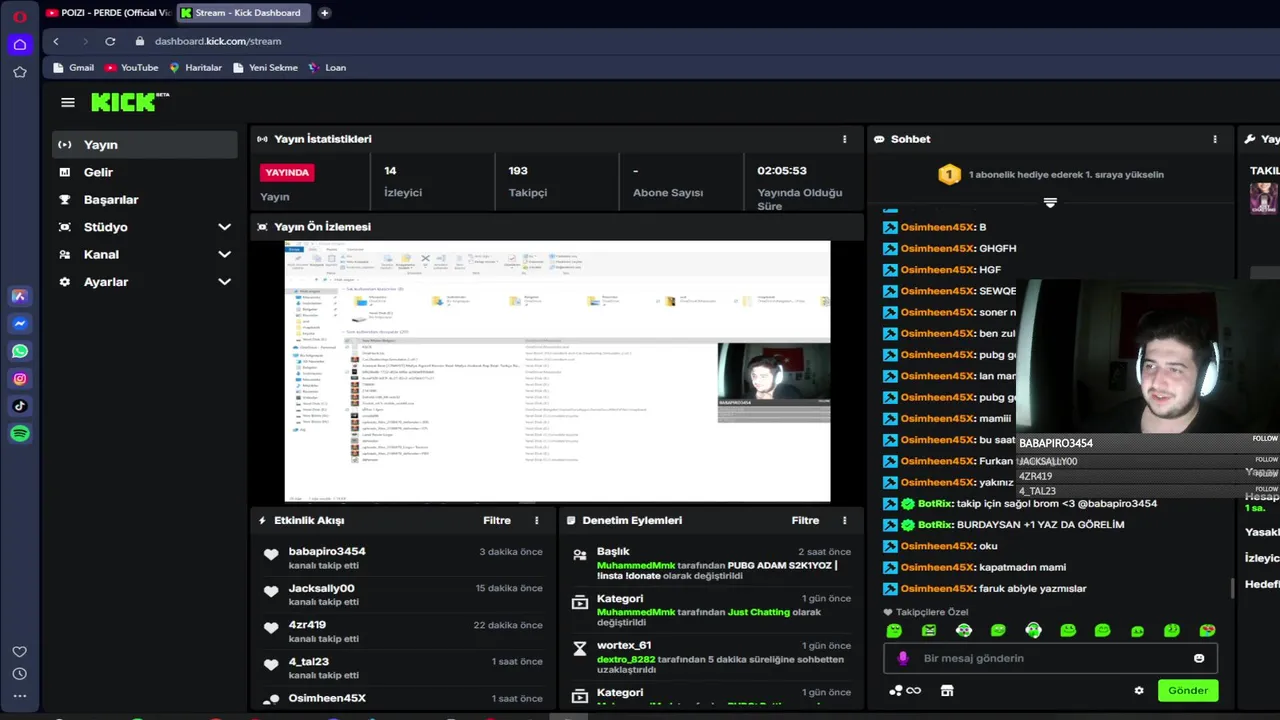Viewport: 1280px width, 720px height.
Task: Reload the page with the refresh icon
Action: click(110, 41)
